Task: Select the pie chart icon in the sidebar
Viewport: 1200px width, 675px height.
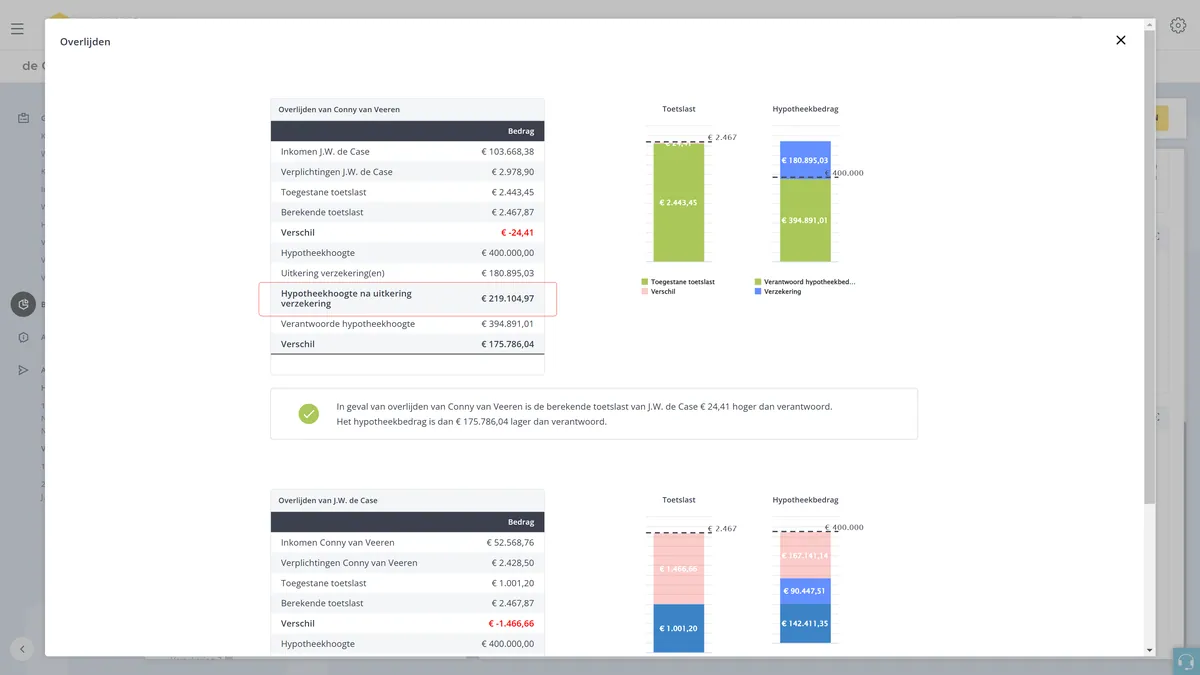Action: tap(23, 304)
